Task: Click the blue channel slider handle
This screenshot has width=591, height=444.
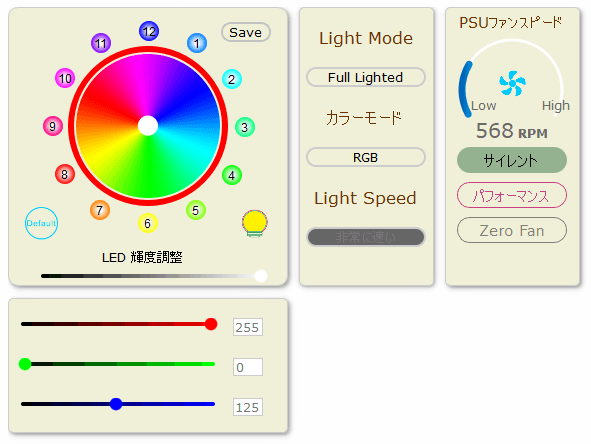Action: pyautogui.click(x=116, y=404)
